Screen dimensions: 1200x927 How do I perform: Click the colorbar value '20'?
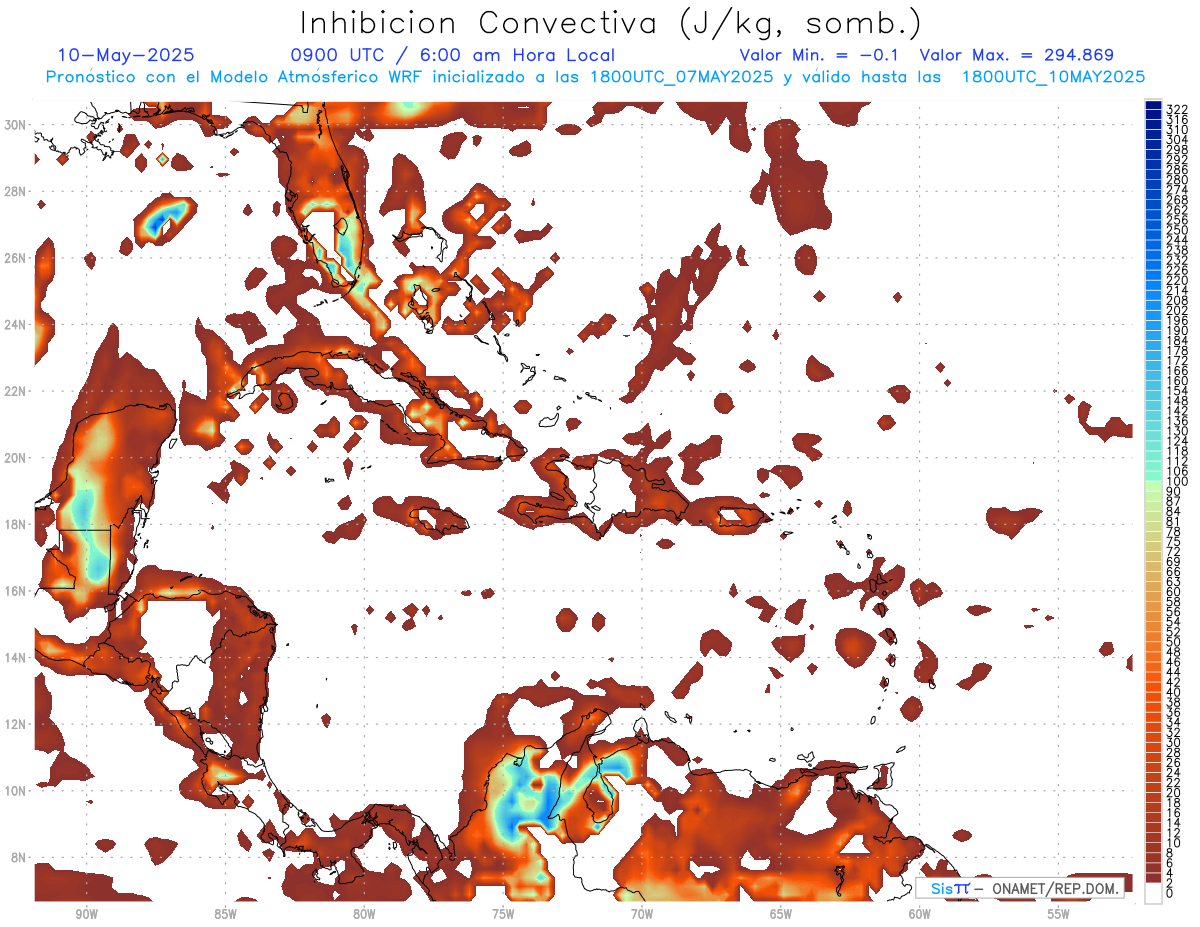pyautogui.click(x=1174, y=792)
